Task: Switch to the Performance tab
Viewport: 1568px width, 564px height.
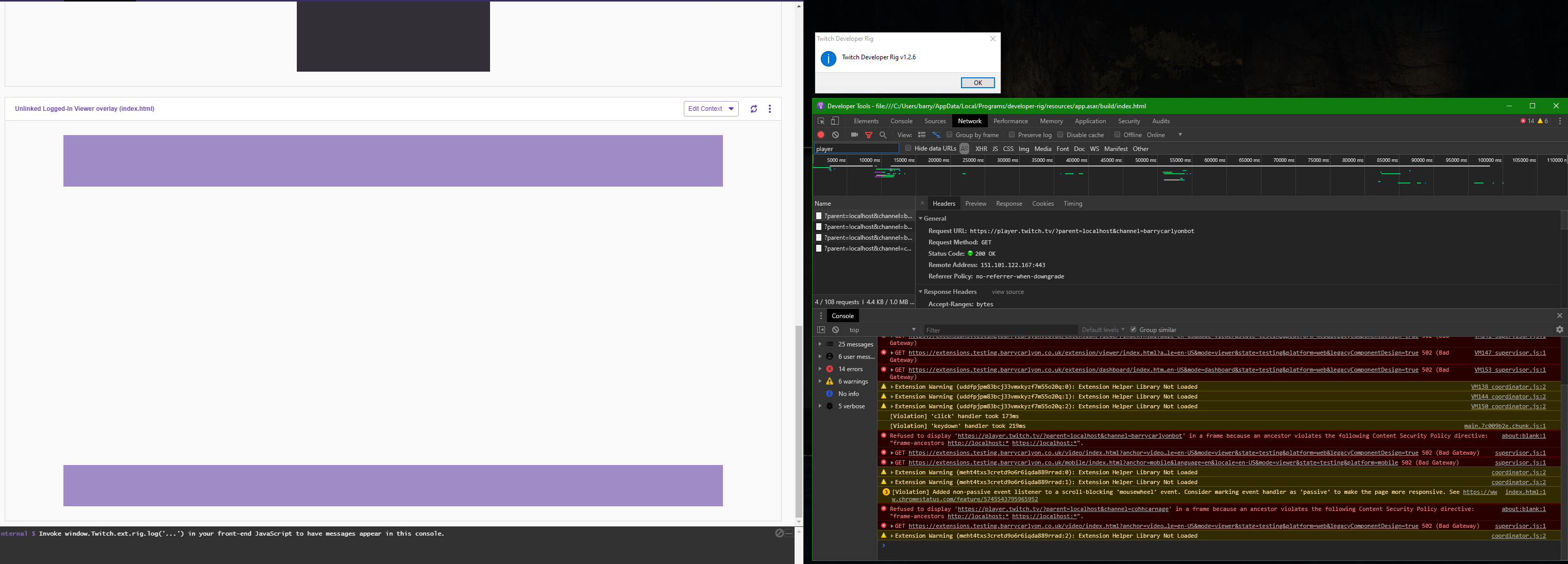Action: (x=1010, y=121)
